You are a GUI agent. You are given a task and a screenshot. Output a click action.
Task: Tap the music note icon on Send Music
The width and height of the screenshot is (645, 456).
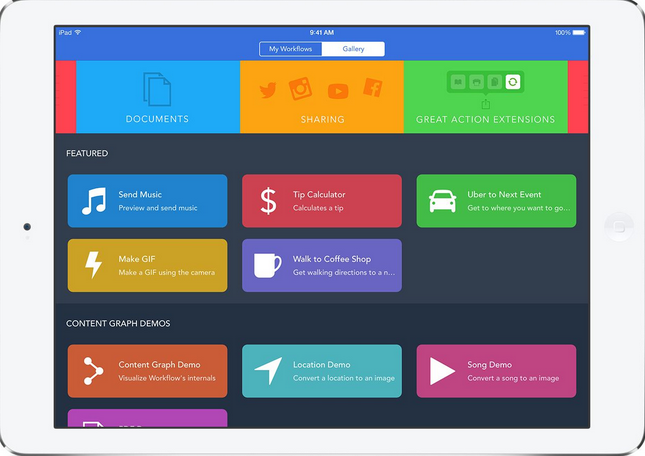point(93,201)
